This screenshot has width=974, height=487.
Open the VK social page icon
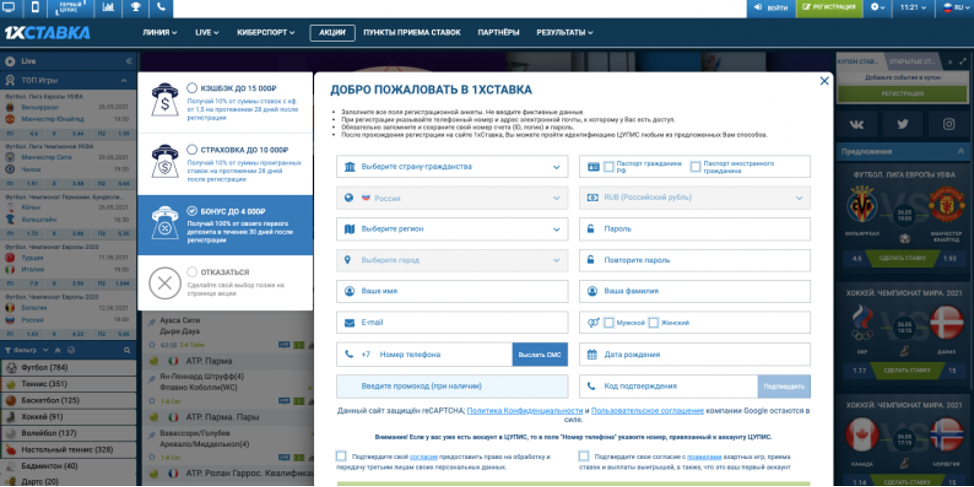pyautogui.click(x=858, y=124)
